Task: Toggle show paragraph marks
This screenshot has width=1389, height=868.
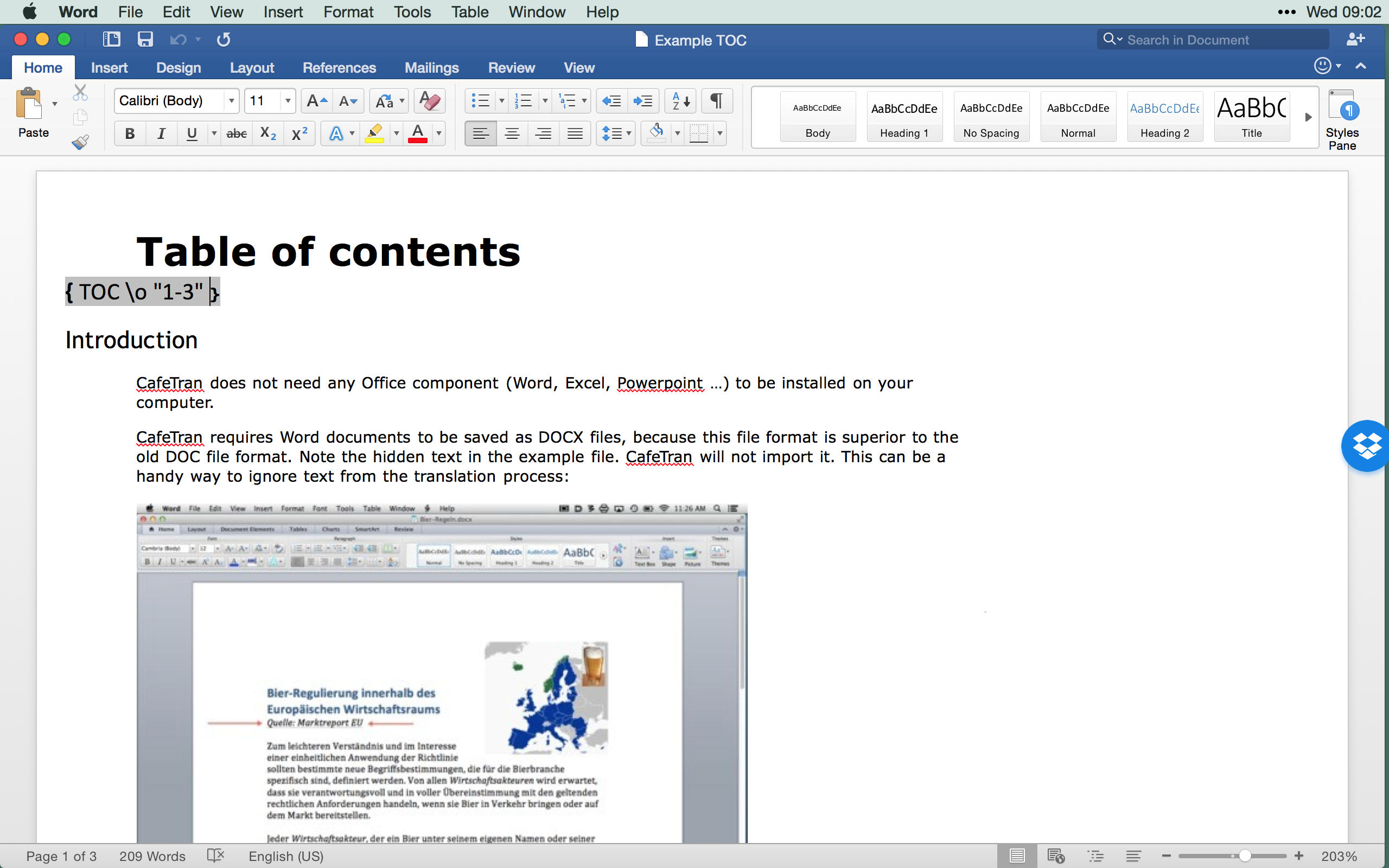Action: (x=716, y=101)
